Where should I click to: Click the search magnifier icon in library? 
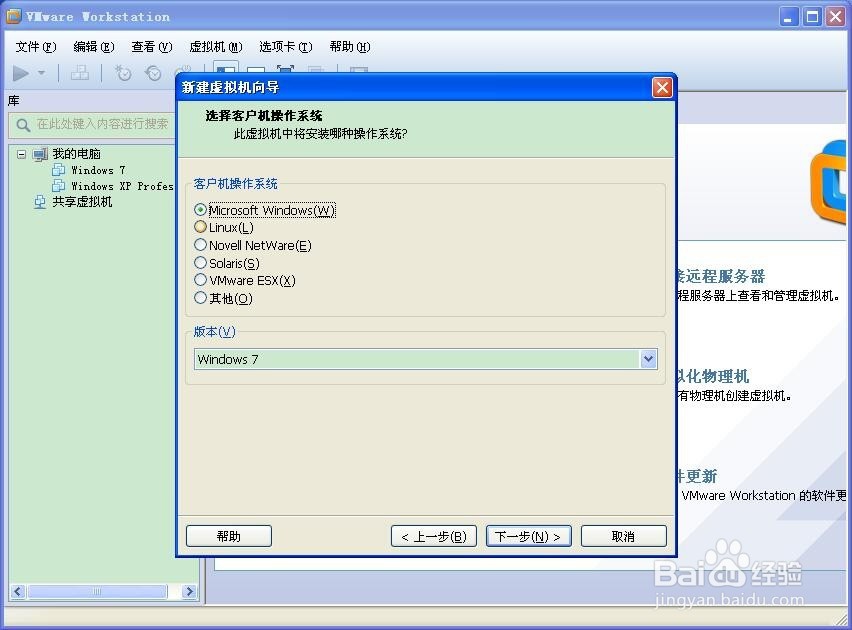coord(23,126)
